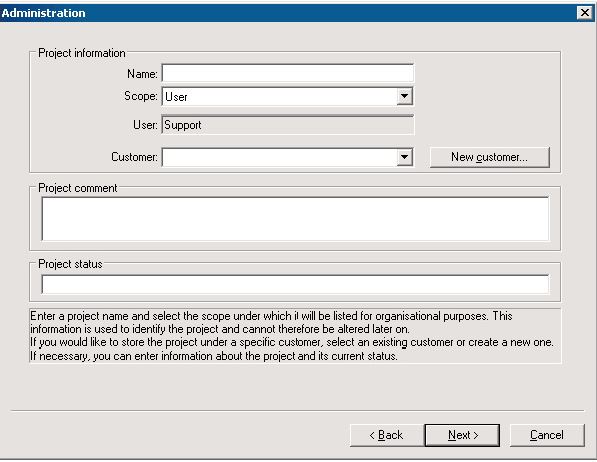Click the Name: label

(142, 74)
